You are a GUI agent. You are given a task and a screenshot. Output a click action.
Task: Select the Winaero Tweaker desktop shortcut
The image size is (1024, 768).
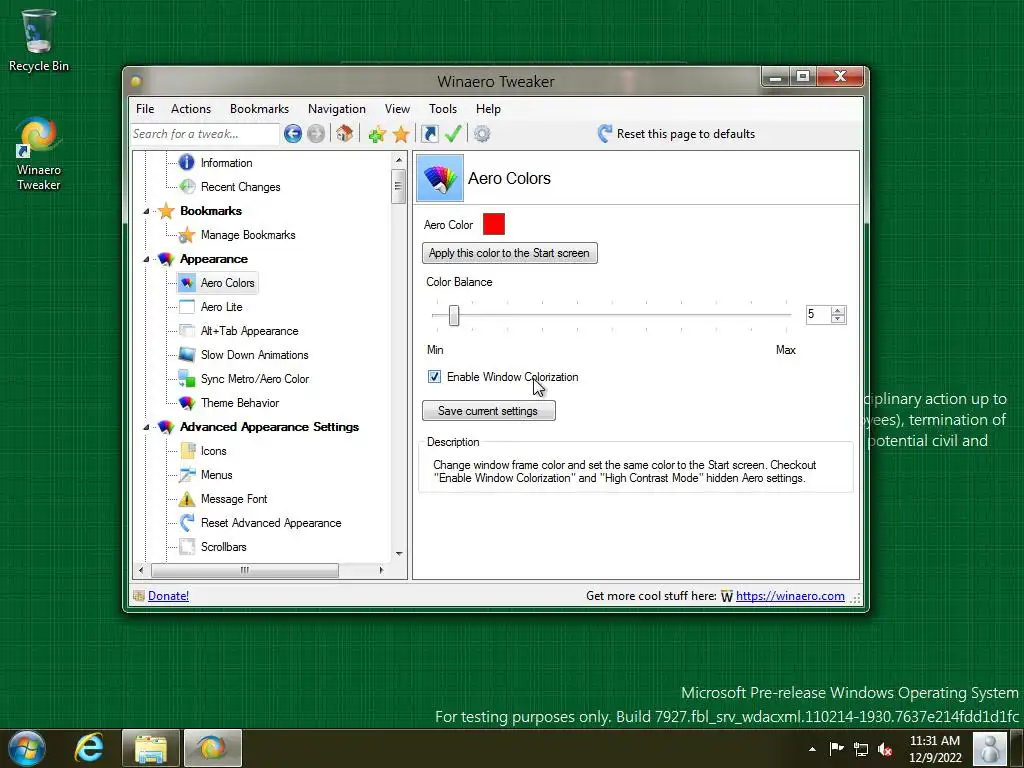tap(39, 154)
